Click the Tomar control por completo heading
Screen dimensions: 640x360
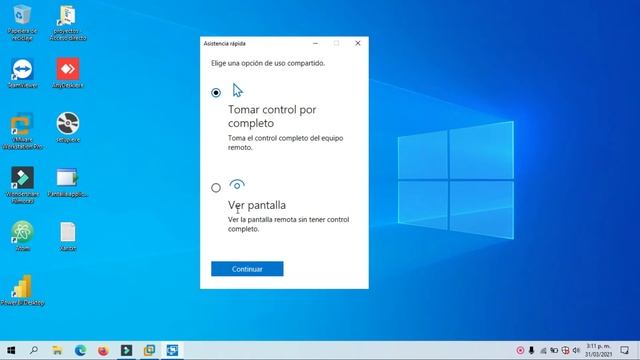pos(272,116)
